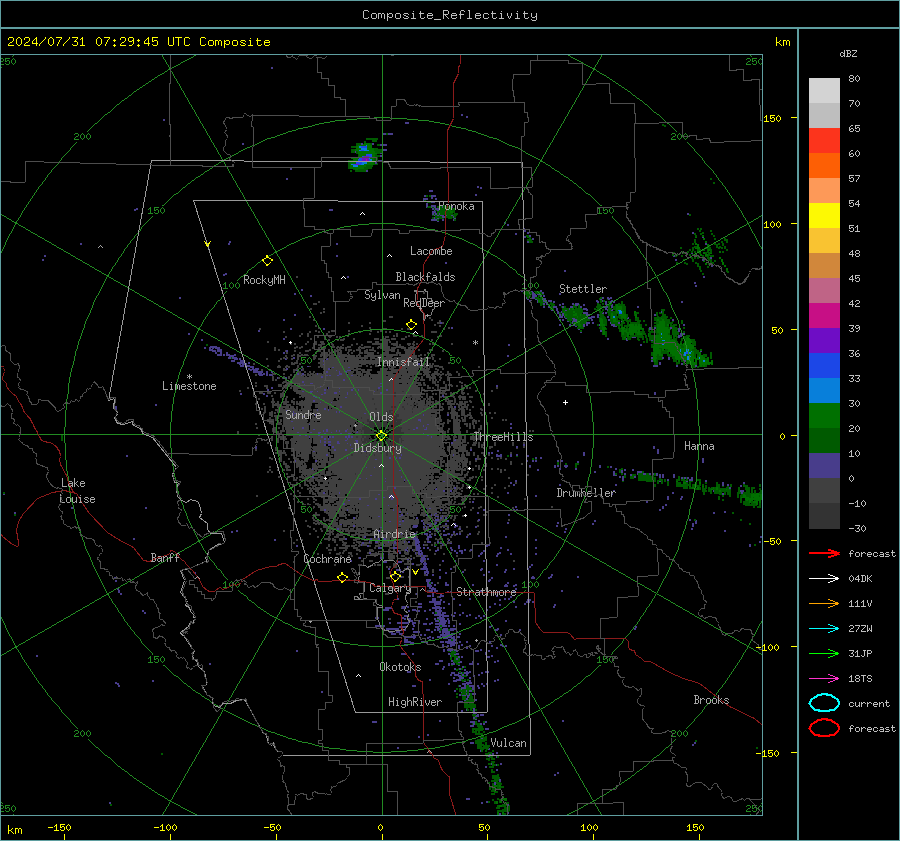Select the yellow diamond marker below Cochrane
The image size is (900, 841).
pos(342,577)
